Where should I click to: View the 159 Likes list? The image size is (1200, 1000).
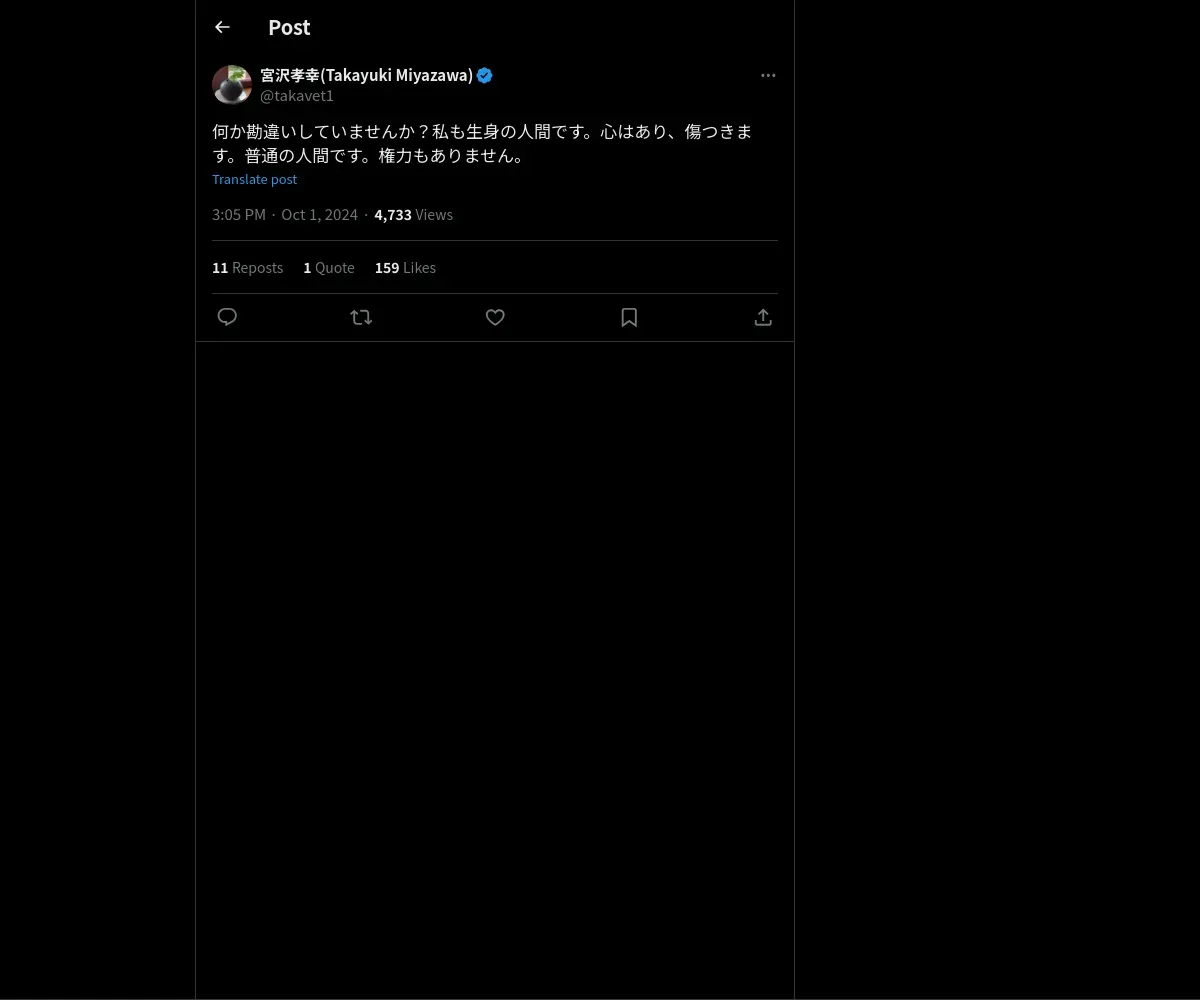pos(405,267)
